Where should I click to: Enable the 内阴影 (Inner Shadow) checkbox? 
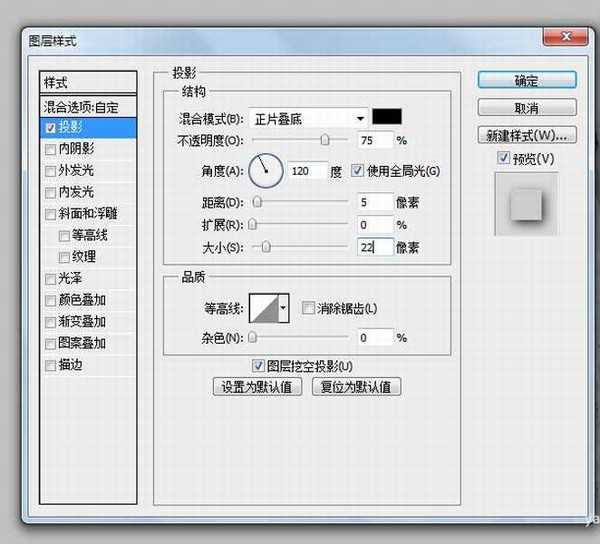click(x=51, y=149)
